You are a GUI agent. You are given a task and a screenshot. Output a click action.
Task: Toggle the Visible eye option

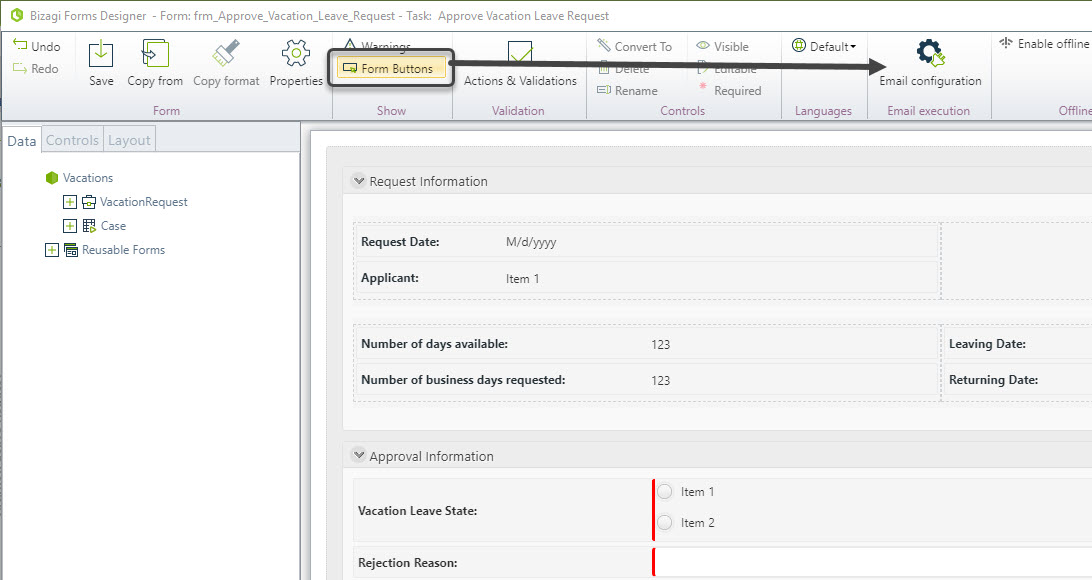(723, 47)
